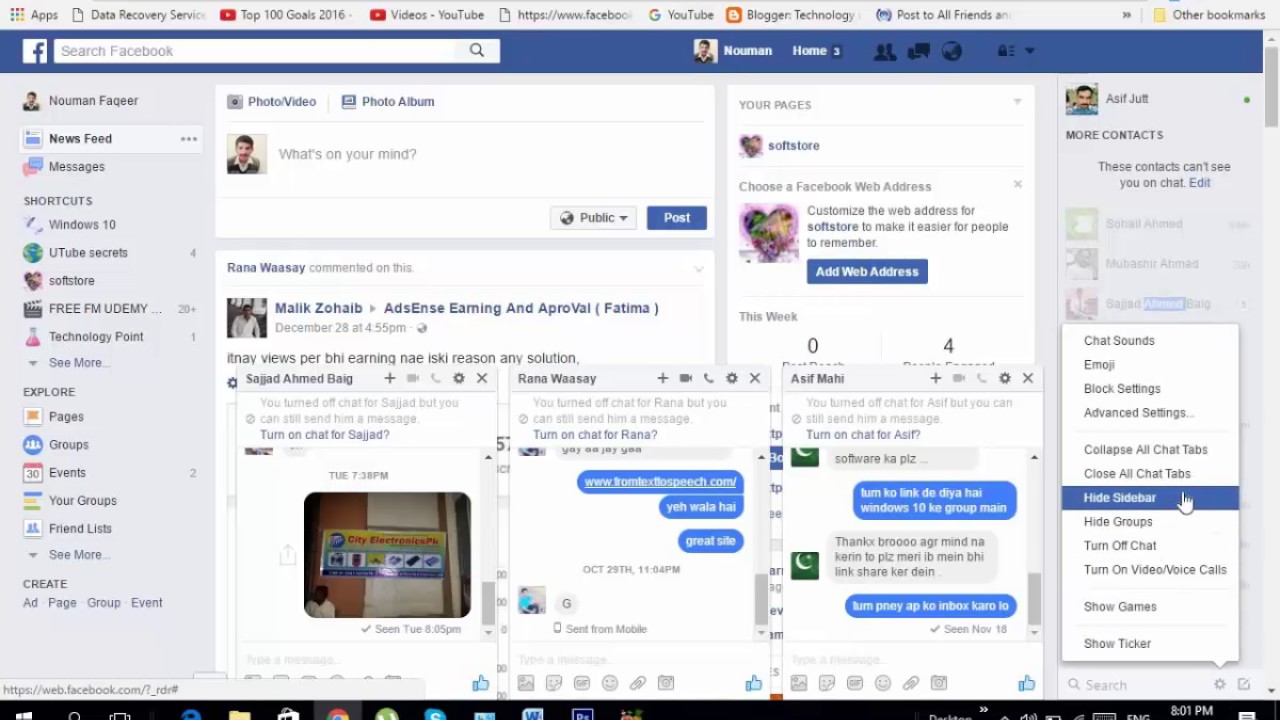Close the Sajjad Ahmed Baig chat tab
Screen dimensions: 1280x720
(482, 378)
